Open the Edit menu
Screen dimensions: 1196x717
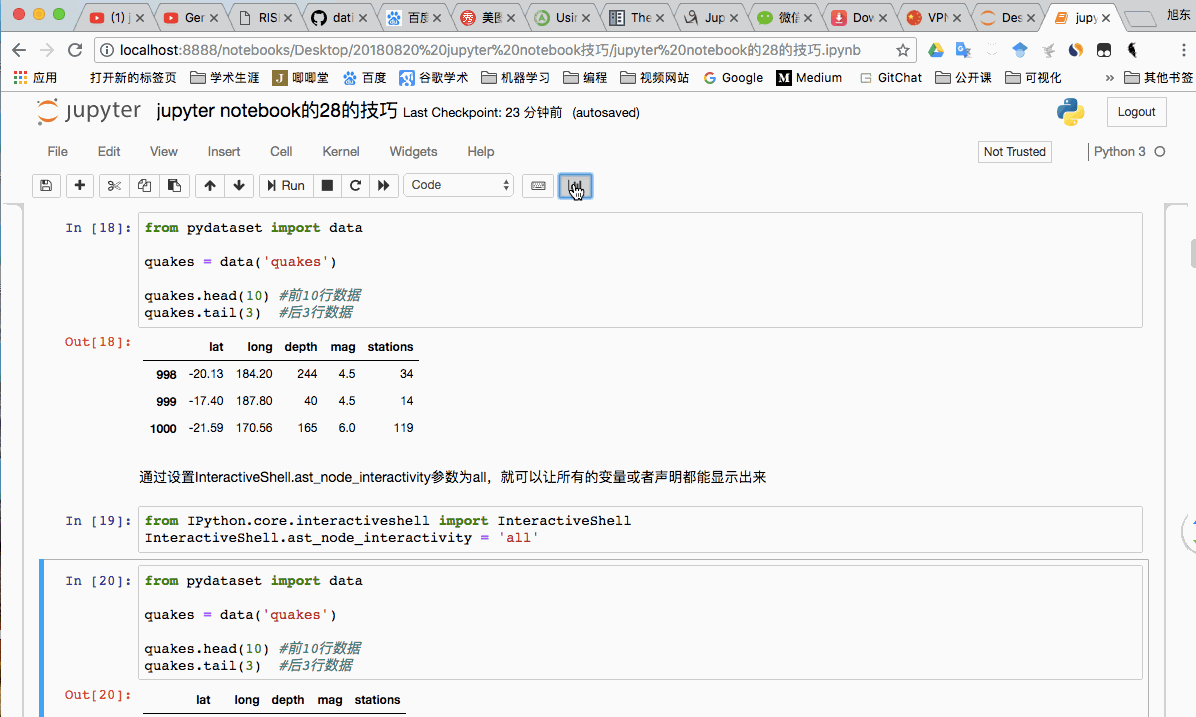click(109, 151)
